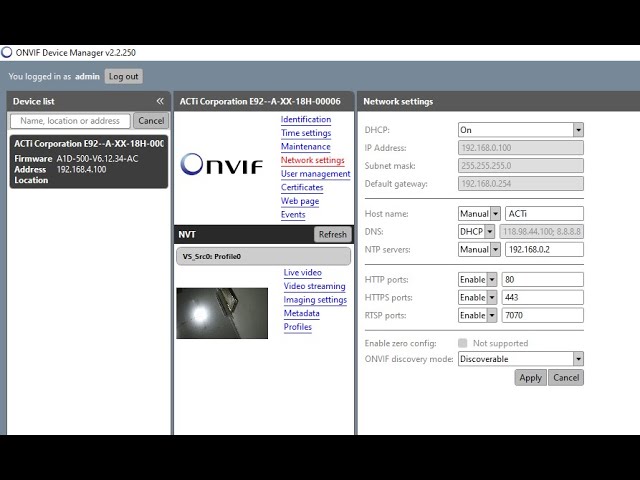Viewport: 640px width, 480px height.
Task: Click the Default gateway 192.168.0.254 field
Action: (x=520, y=184)
